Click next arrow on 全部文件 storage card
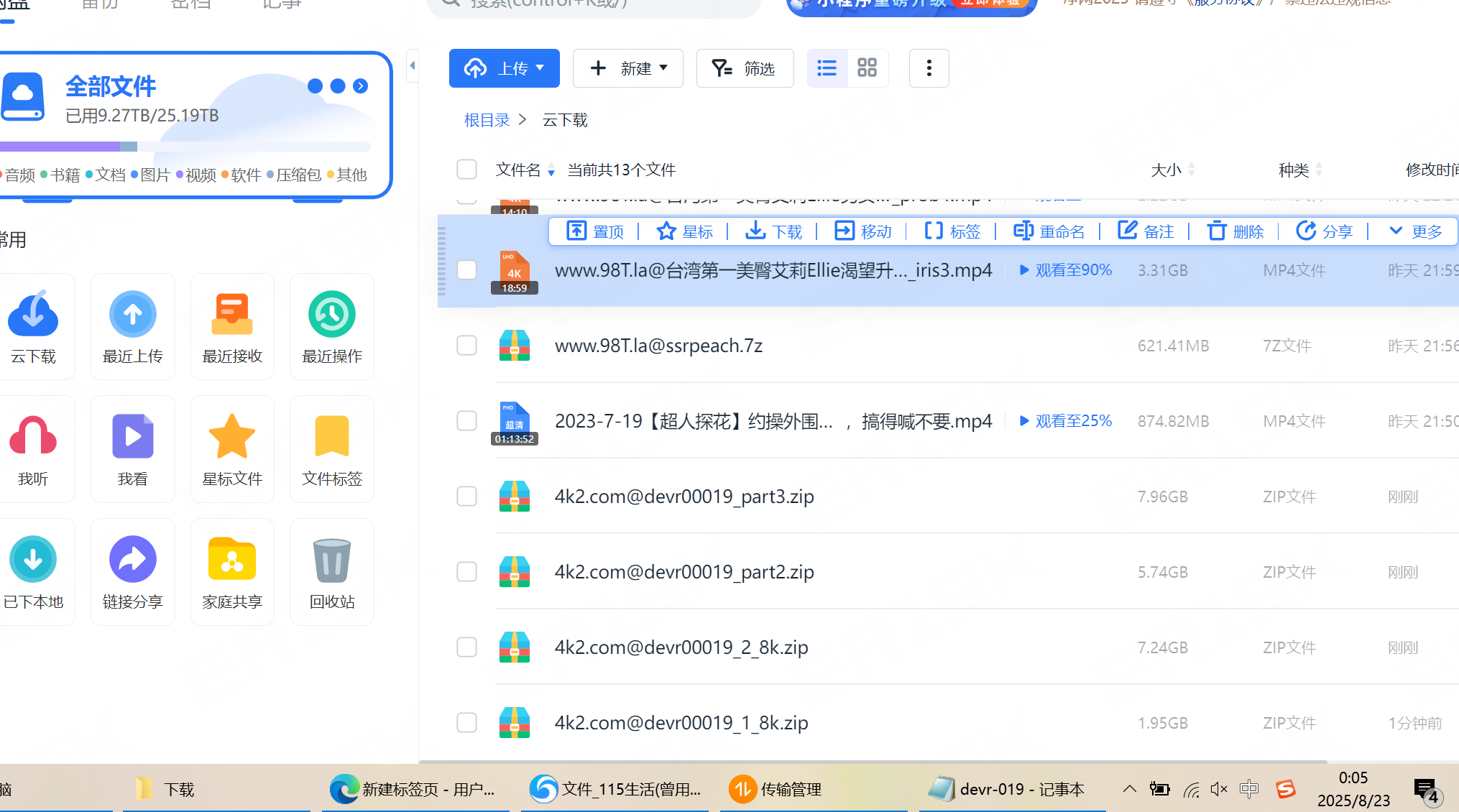 coord(361,86)
